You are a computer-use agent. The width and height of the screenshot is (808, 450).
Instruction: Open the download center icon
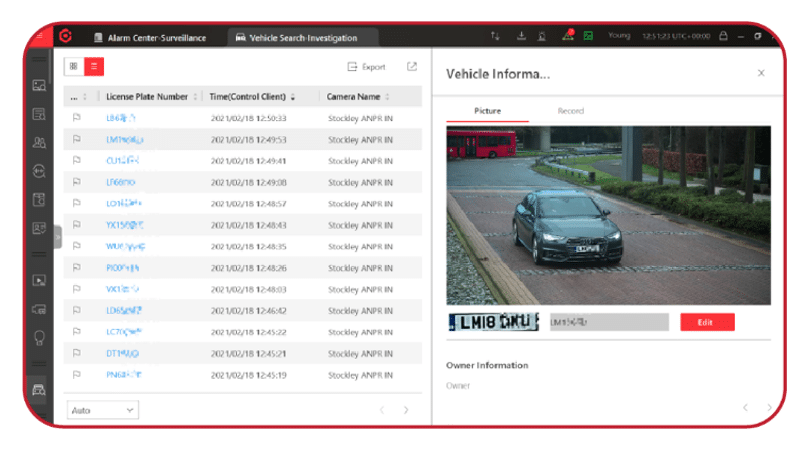pos(521,36)
